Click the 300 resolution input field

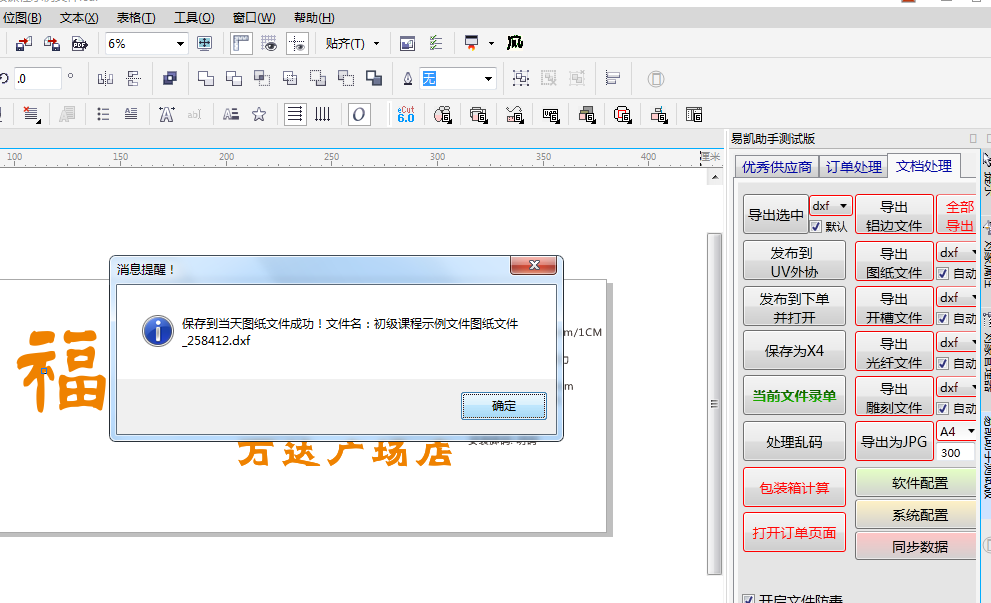955,453
